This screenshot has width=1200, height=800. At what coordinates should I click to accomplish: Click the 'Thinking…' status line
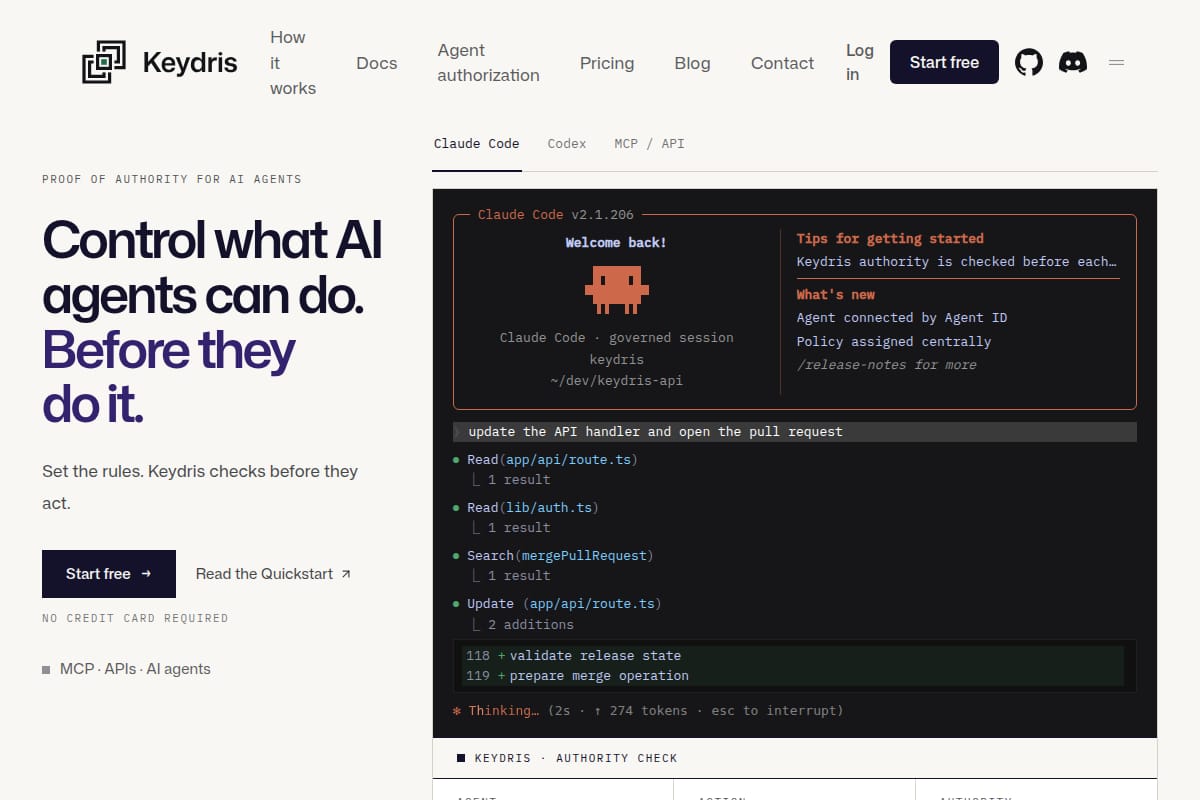(x=648, y=711)
